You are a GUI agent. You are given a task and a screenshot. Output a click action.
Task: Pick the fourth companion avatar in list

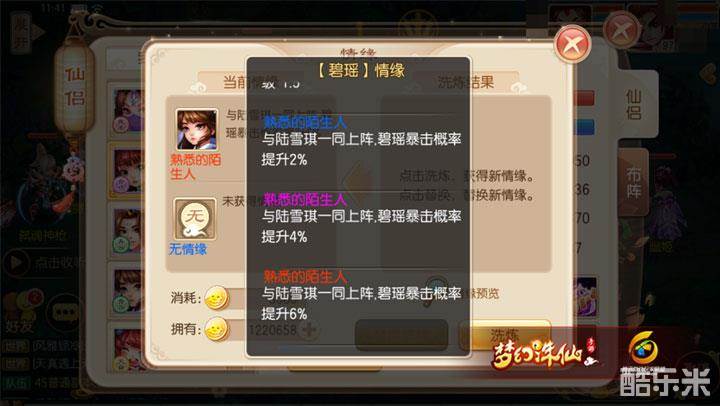click(128, 290)
